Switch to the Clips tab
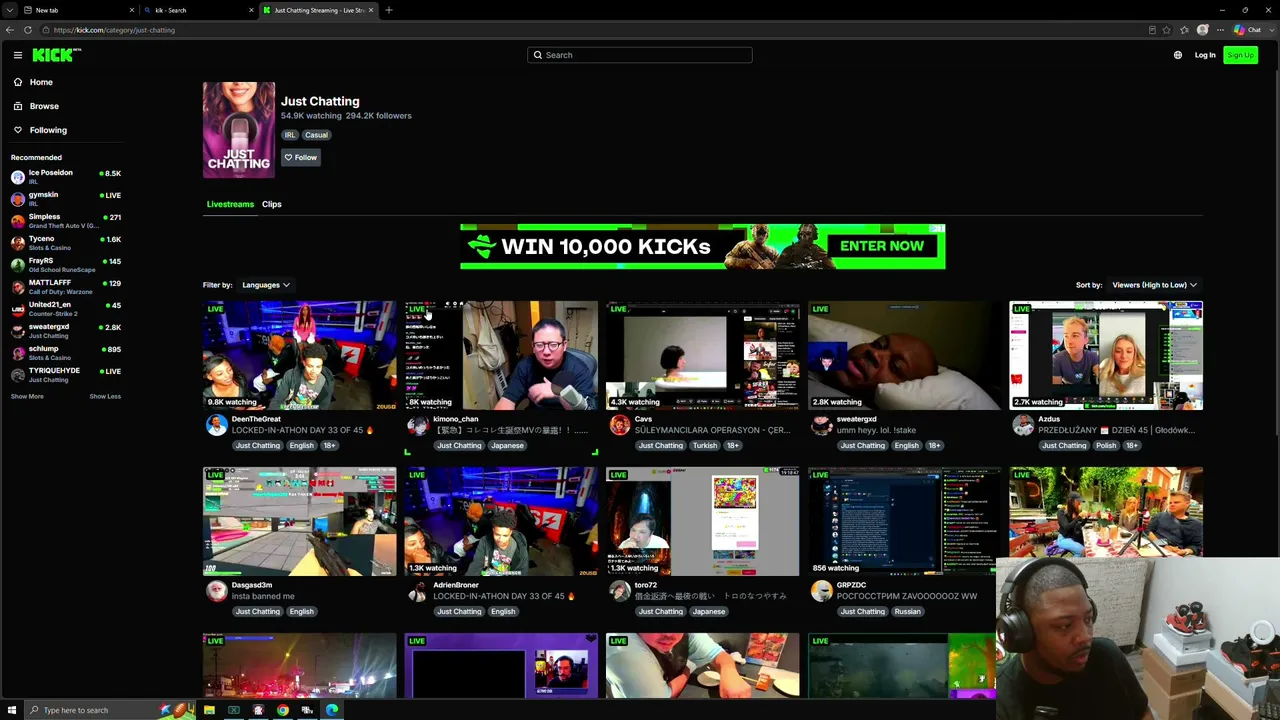1280x720 pixels. (272, 204)
